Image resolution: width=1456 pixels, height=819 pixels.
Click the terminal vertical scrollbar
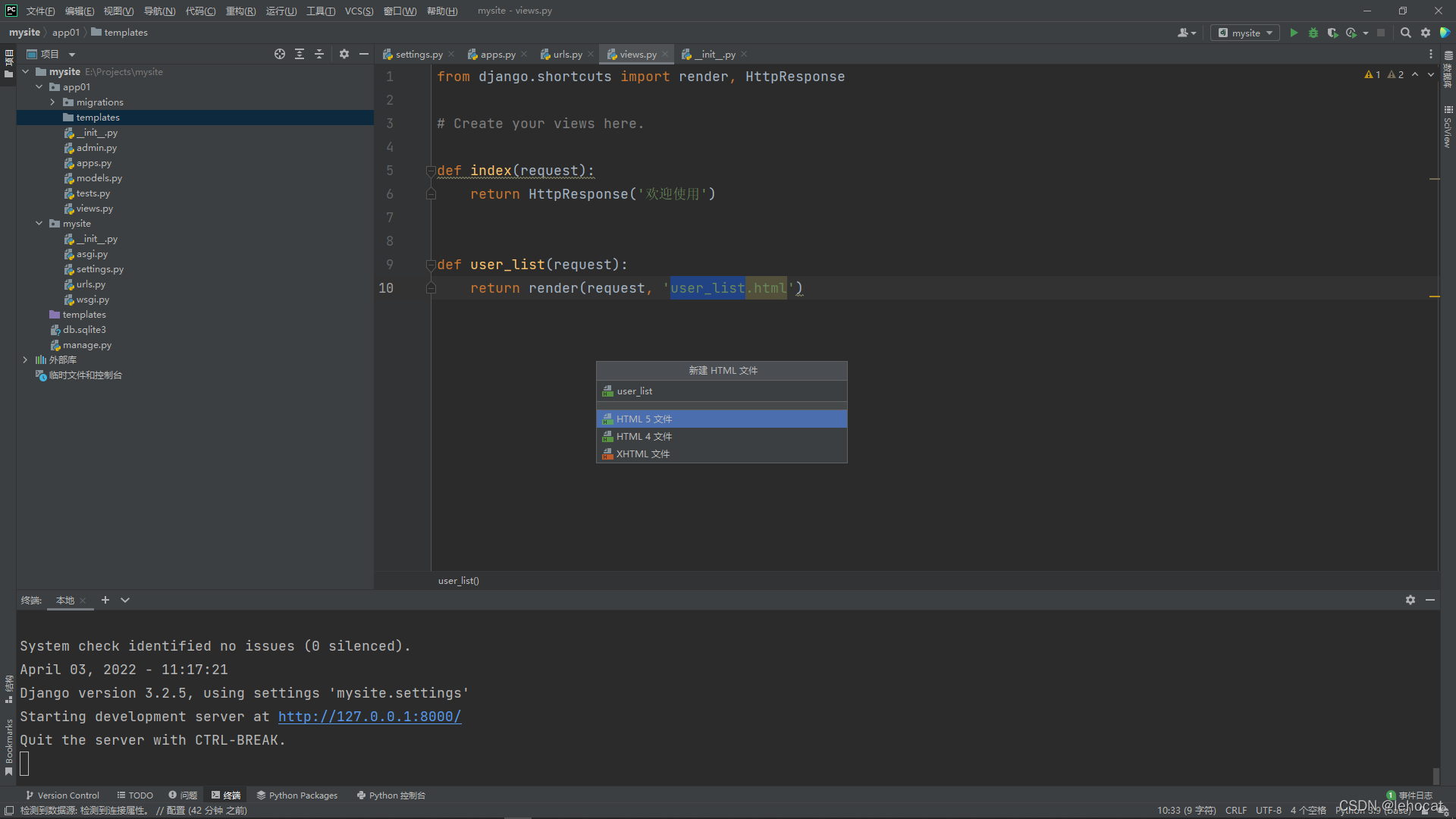click(x=1436, y=775)
